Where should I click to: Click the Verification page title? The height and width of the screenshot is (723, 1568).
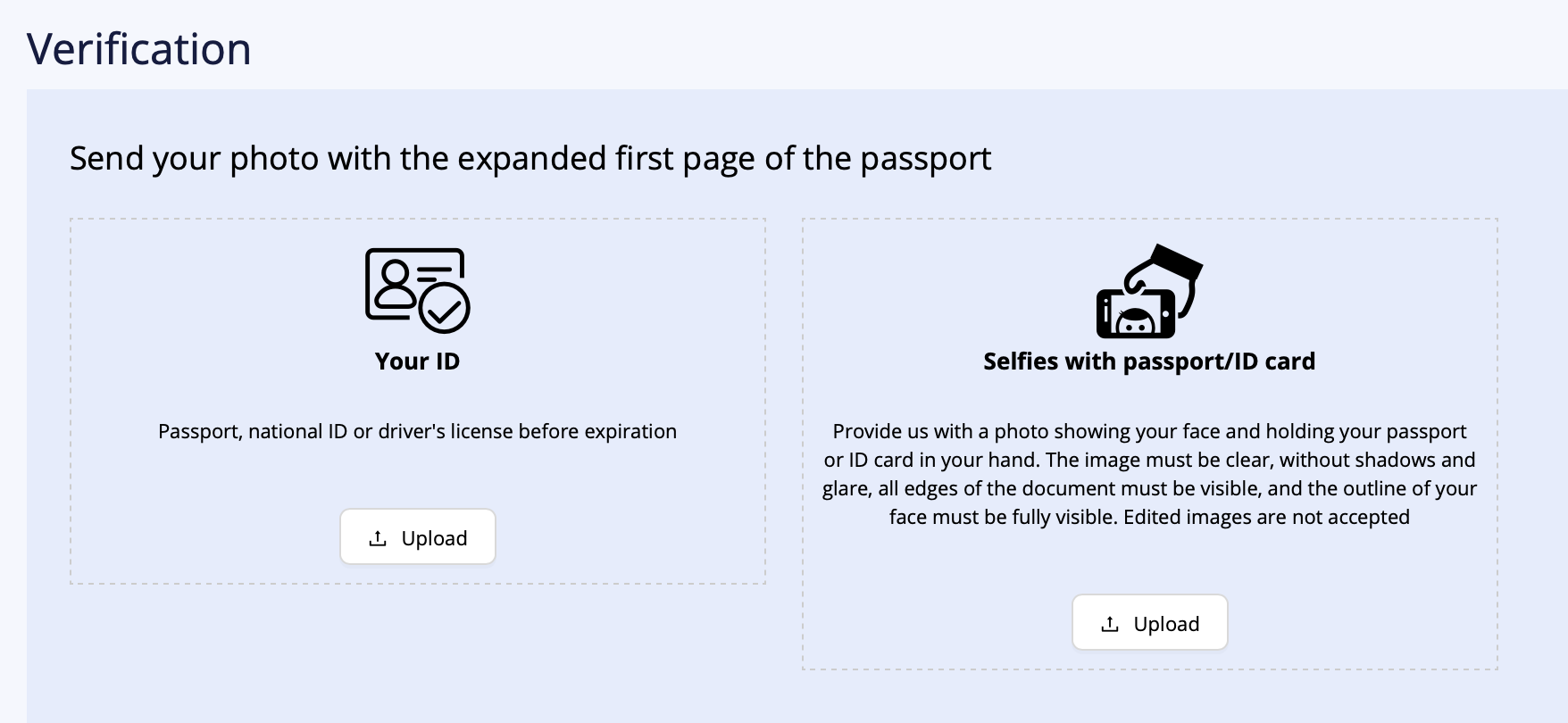(x=139, y=49)
